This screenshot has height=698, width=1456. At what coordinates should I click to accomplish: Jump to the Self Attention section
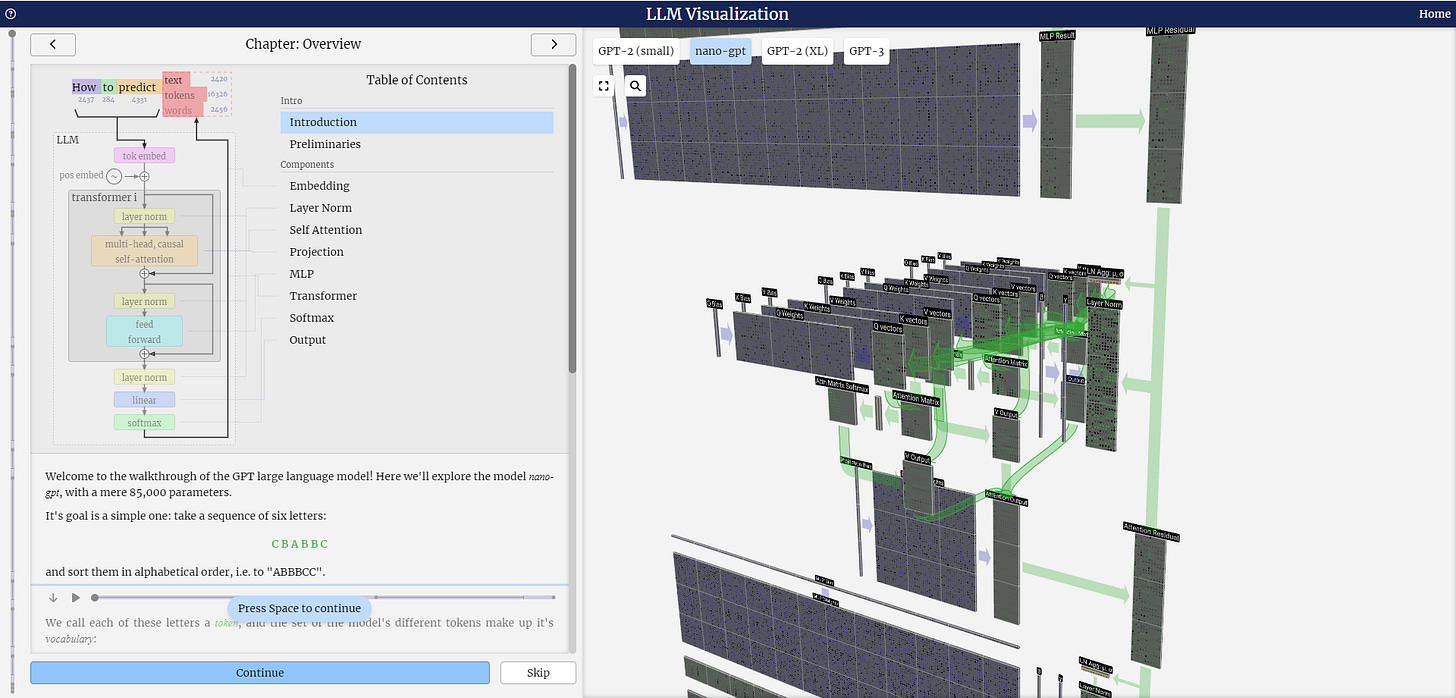pos(326,230)
